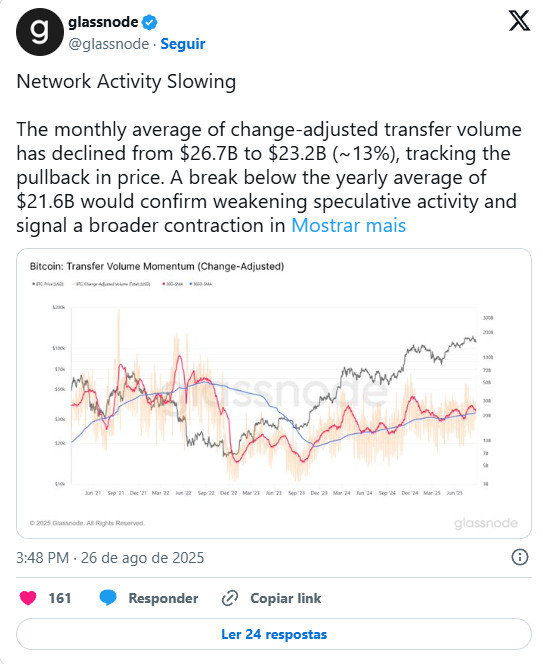543x664 pixels.
Task: Click the Copiar link label
Action: click(x=285, y=598)
